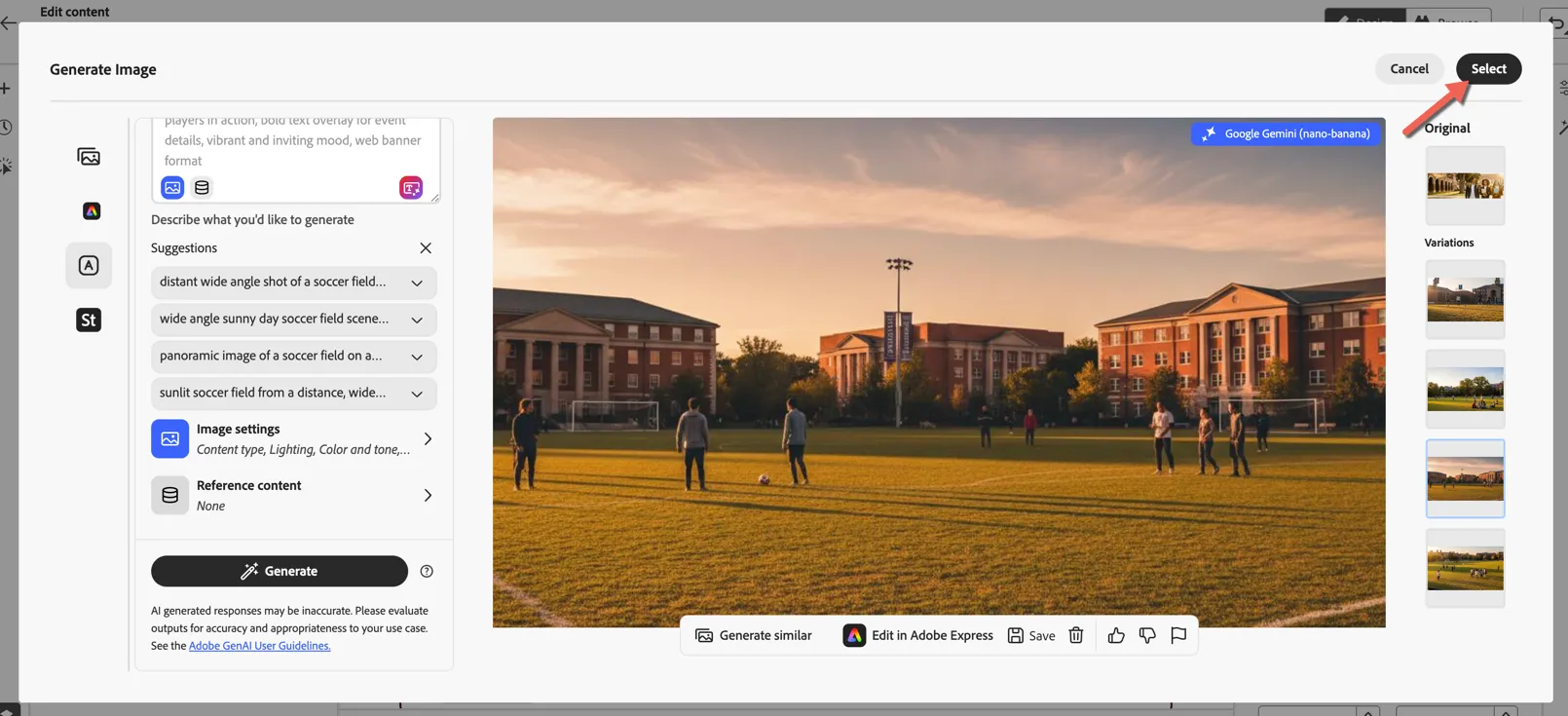Choose the highlighted third variation thumbnail
Image resolution: width=1568 pixels, height=716 pixels.
point(1465,478)
